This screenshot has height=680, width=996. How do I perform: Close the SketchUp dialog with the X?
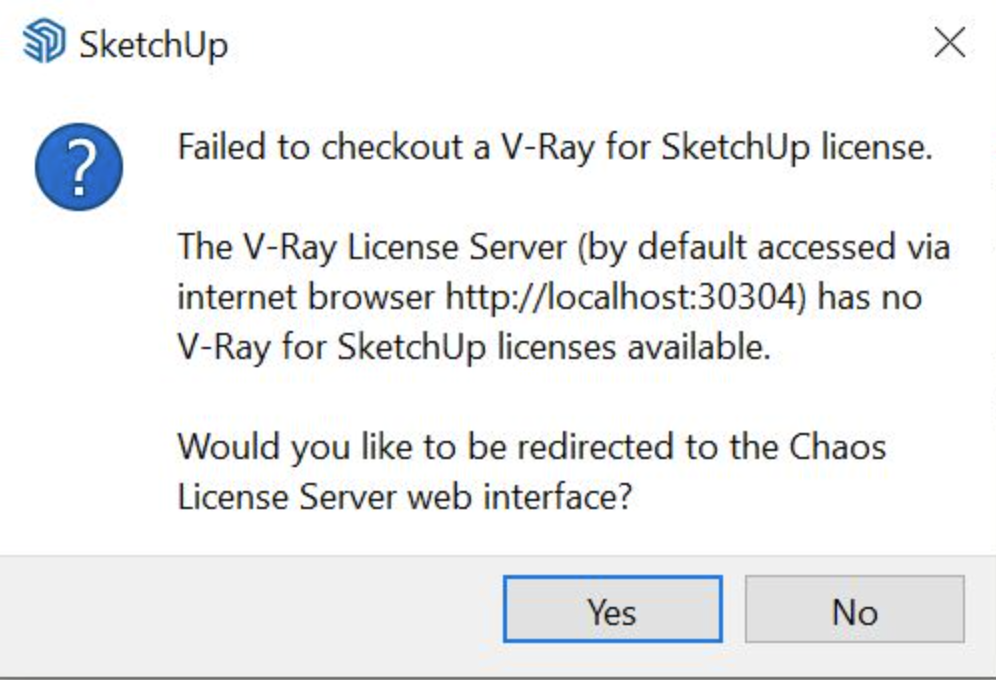(950, 43)
